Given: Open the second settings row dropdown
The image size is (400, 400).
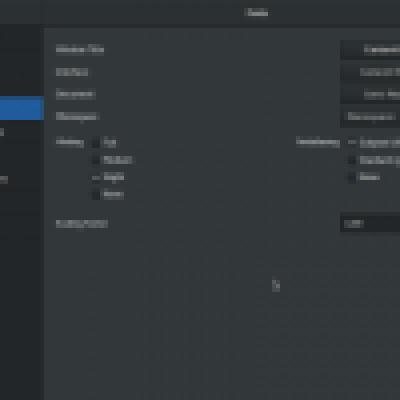Looking at the screenshot, I should tap(370, 72).
